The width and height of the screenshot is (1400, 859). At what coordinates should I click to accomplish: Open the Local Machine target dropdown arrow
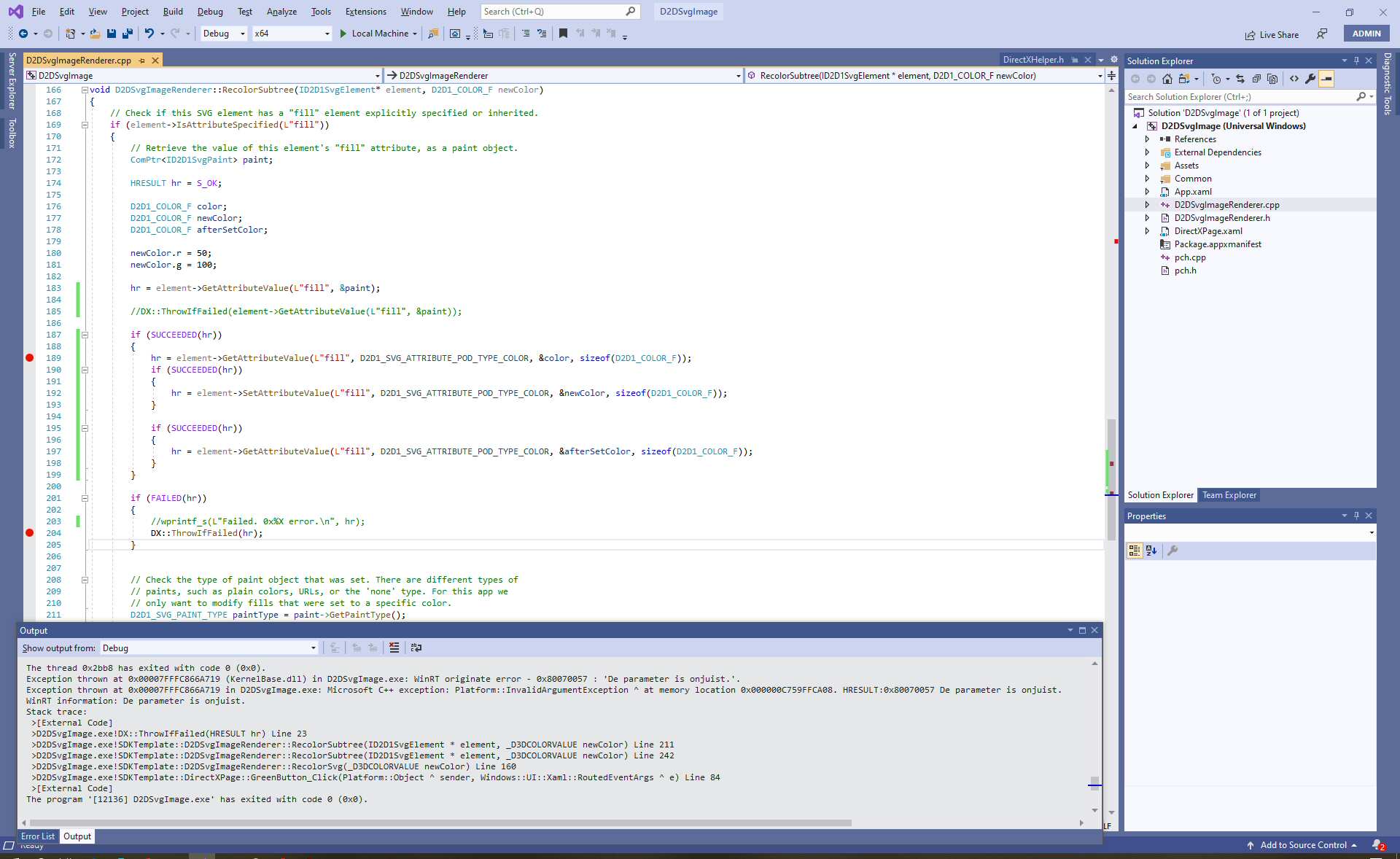pos(415,34)
